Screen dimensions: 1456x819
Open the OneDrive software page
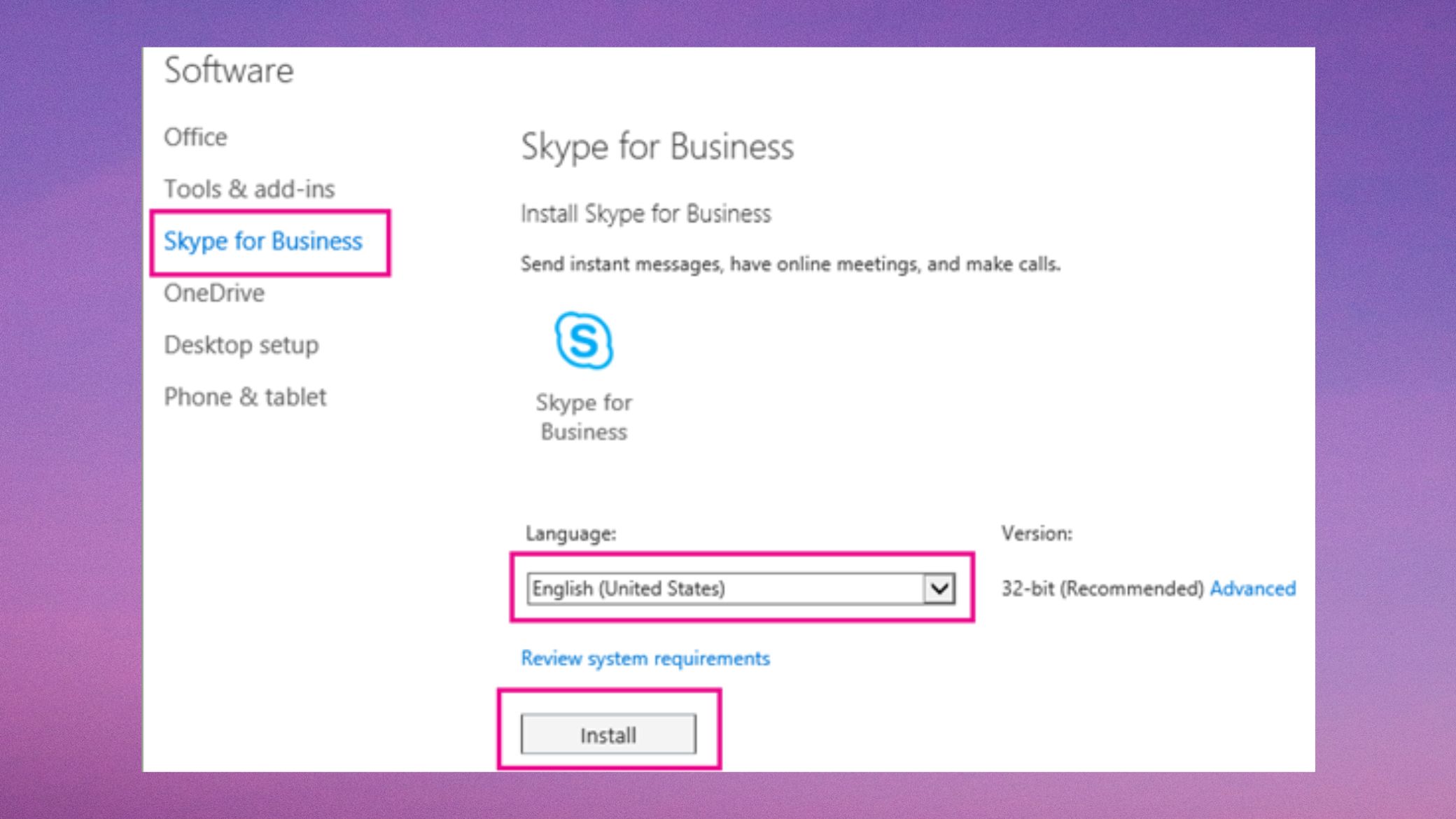(x=214, y=293)
